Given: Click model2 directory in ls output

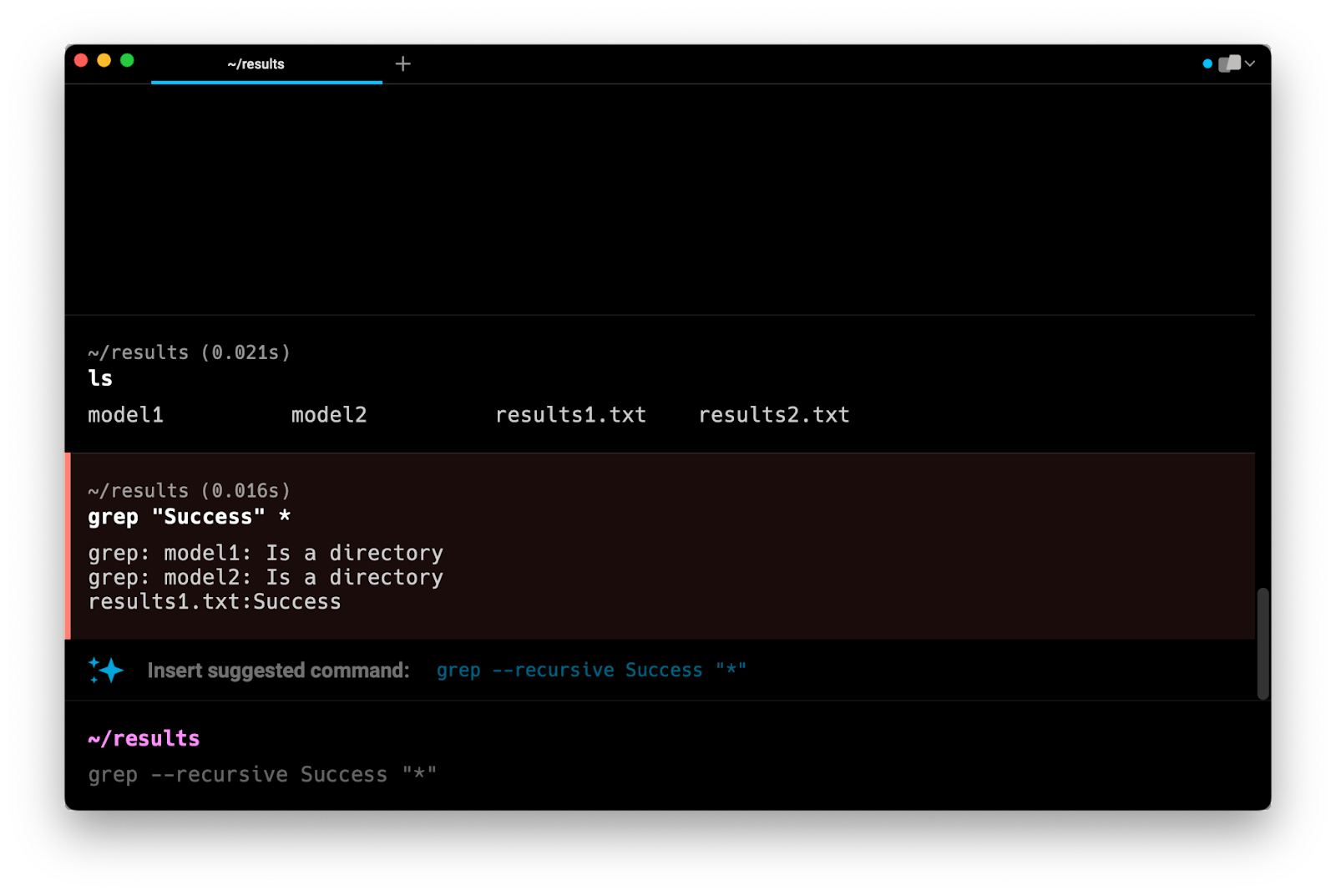Looking at the screenshot, I should pyautogui.click(x=329, y=415).
